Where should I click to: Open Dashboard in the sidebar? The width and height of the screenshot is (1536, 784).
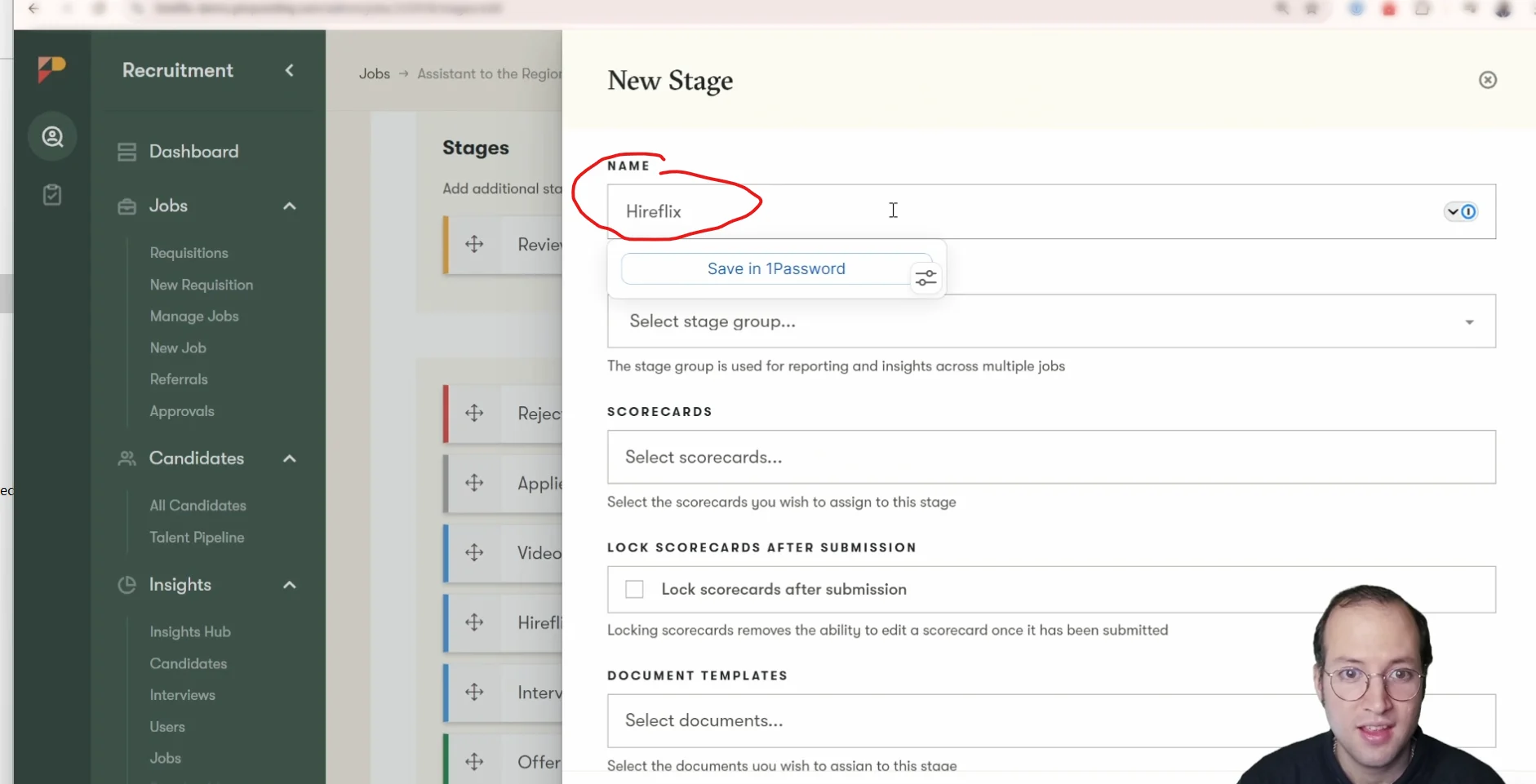[x=193, y=152]
